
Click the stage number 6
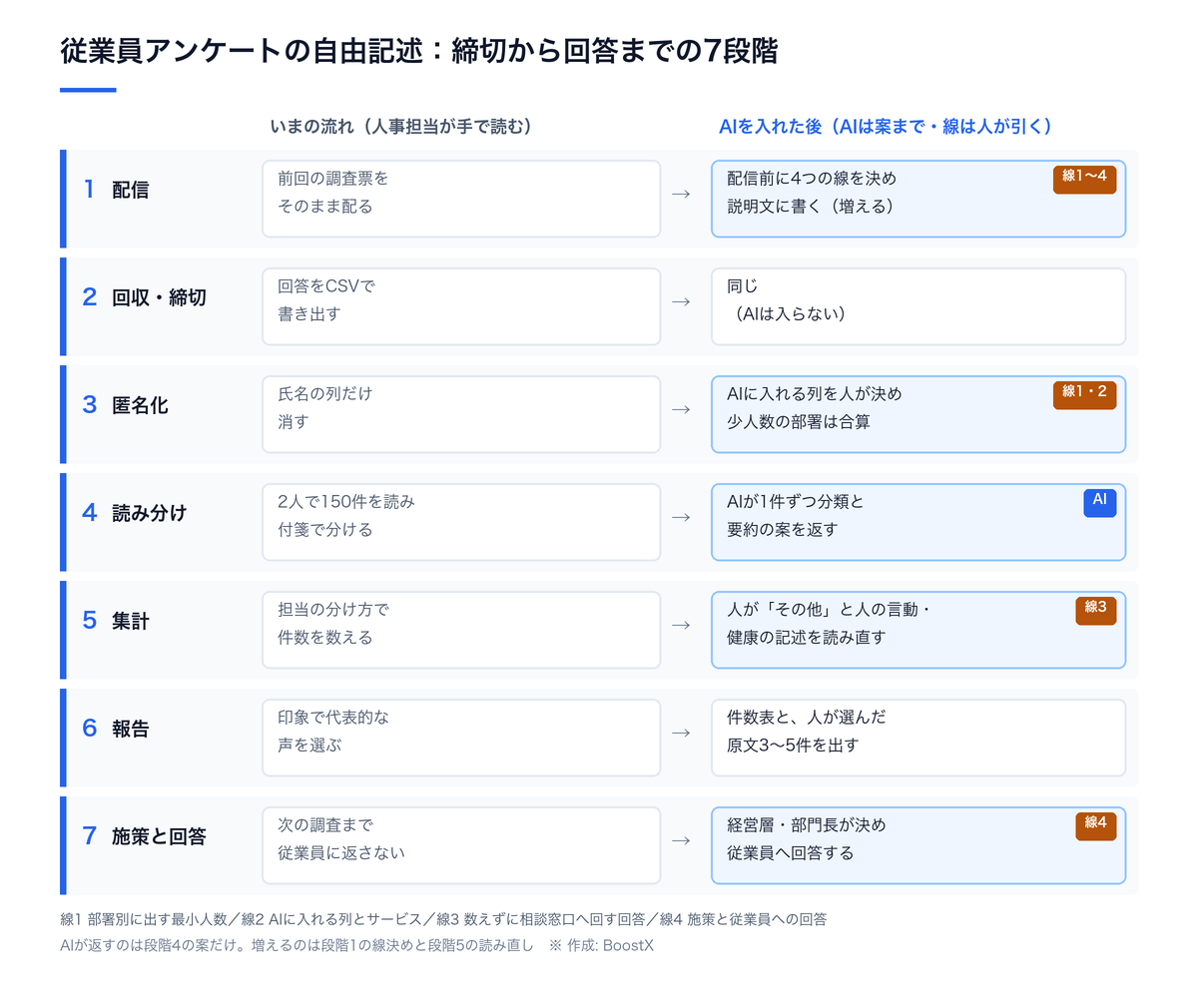click(89, 728)
